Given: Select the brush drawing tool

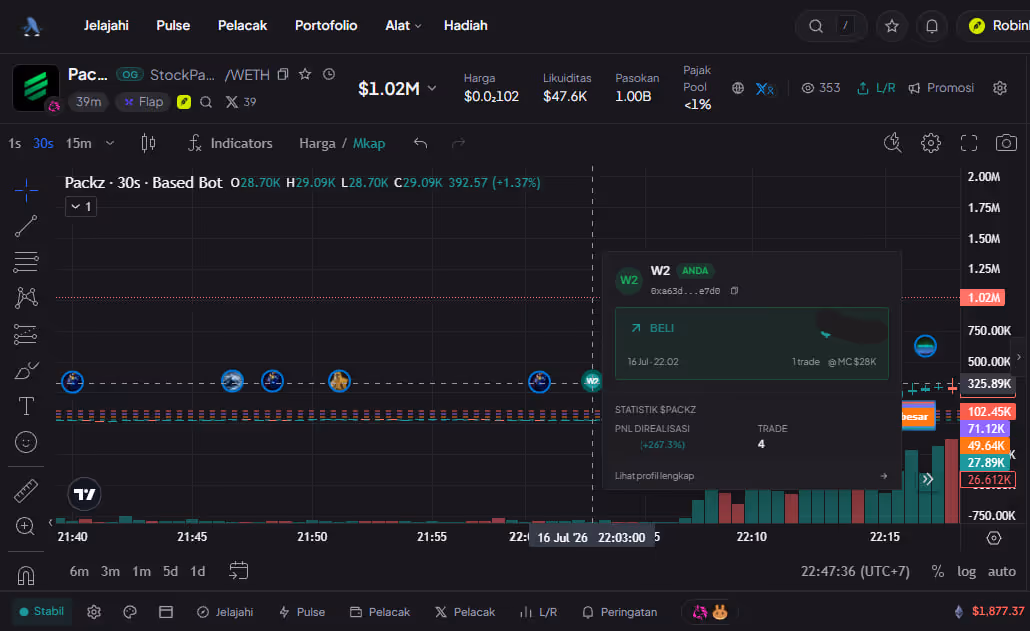Looking at the screenshot, I should coord(26,370).
